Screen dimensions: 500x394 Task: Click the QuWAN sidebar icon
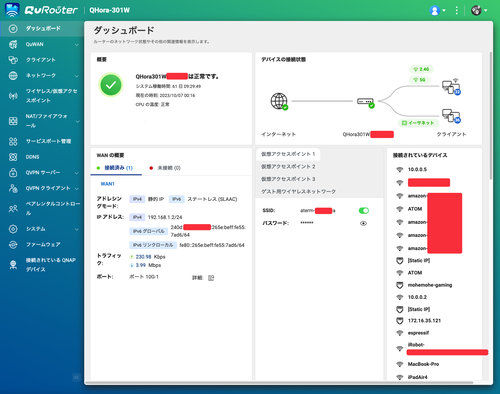point(13,44)
